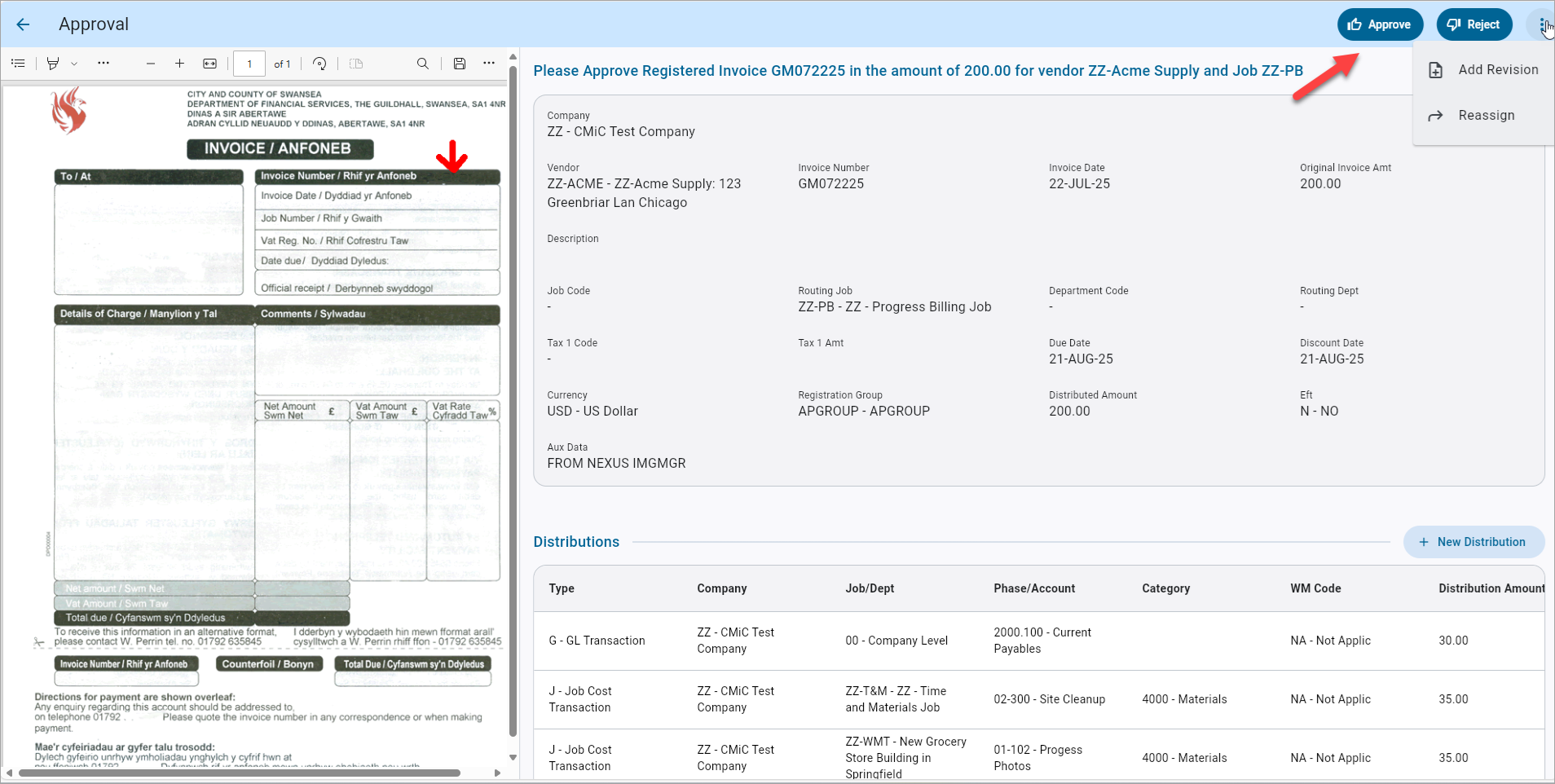Viewport: 1555px width, 784px height.
Task: Approve the registered invoice
Action: coord(1380,24)
